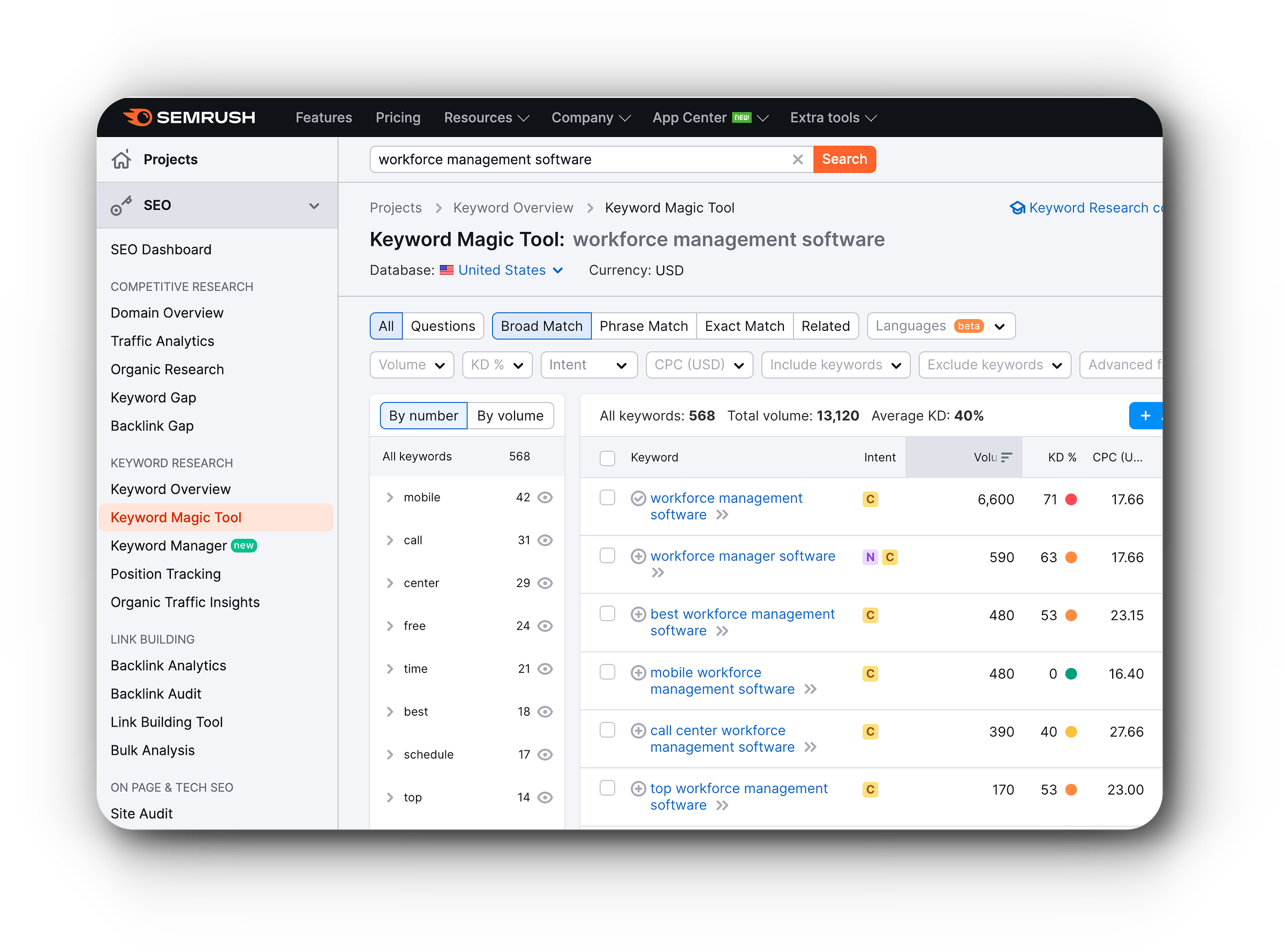Click double arrow after workforce management software

(723, 515)
